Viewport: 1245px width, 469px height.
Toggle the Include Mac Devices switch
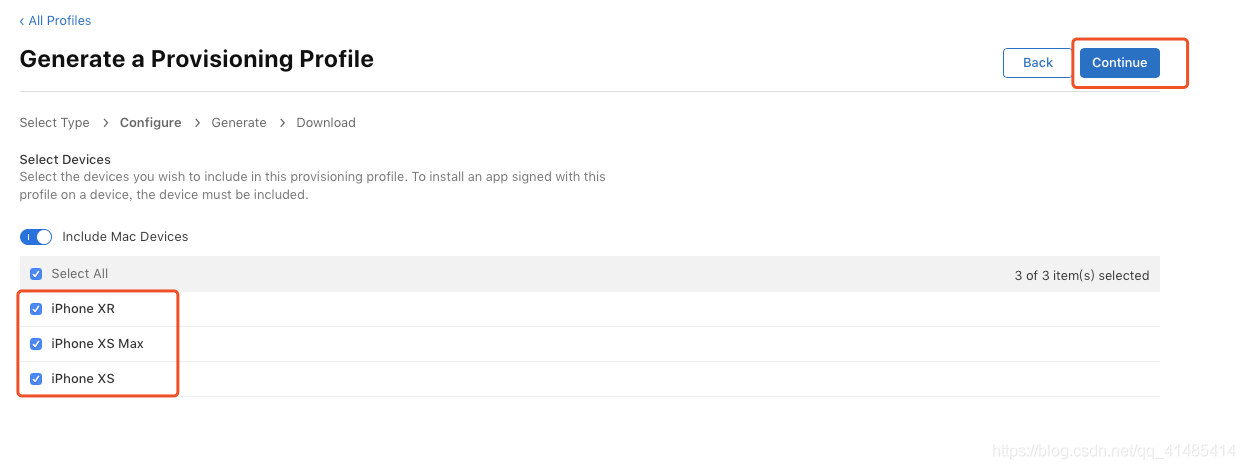pos(36,237)
